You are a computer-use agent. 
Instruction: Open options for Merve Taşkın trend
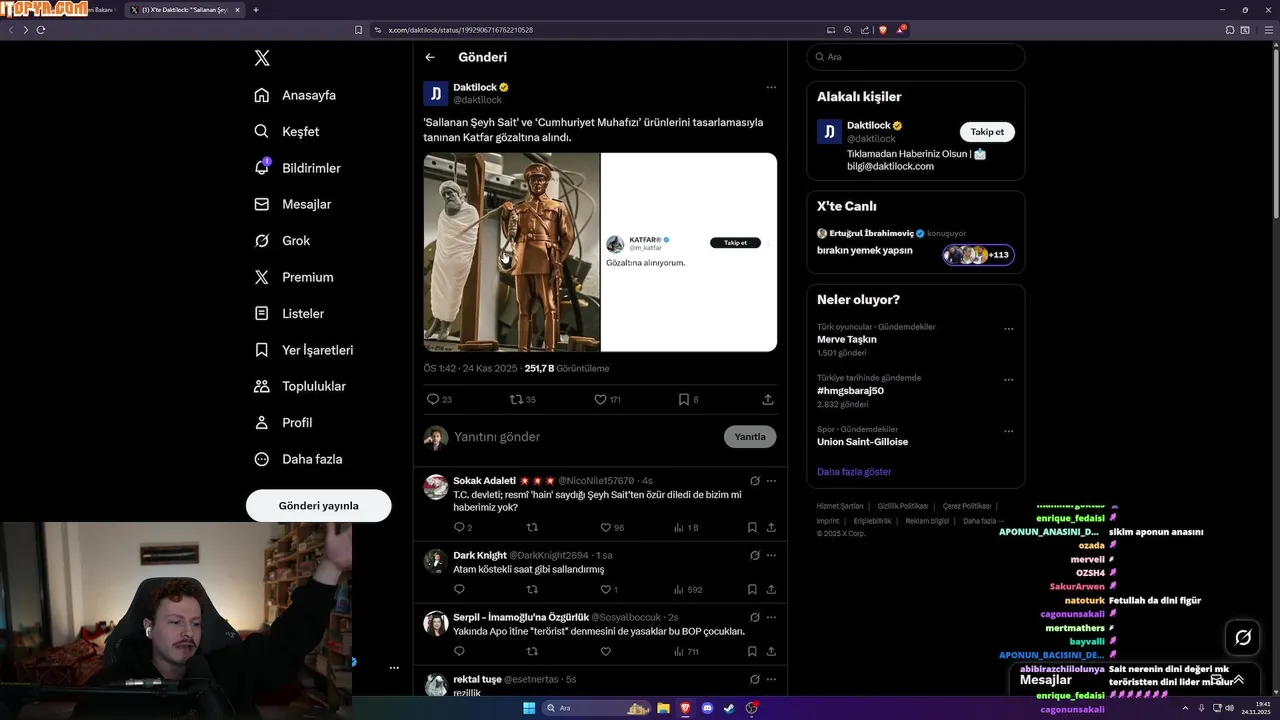tap(1009, 329)
